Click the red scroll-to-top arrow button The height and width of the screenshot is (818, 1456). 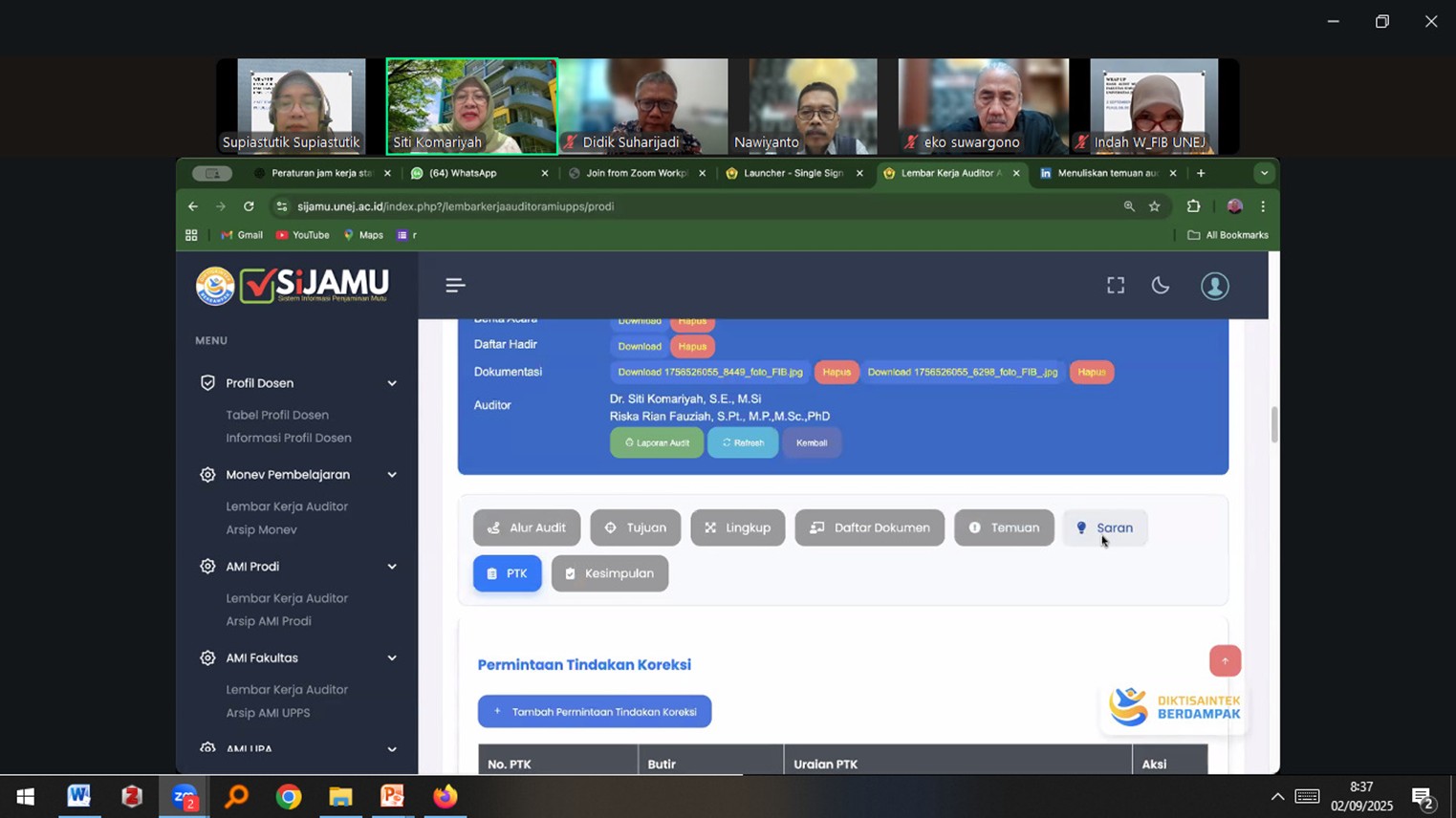click(x=1225, y=660)
